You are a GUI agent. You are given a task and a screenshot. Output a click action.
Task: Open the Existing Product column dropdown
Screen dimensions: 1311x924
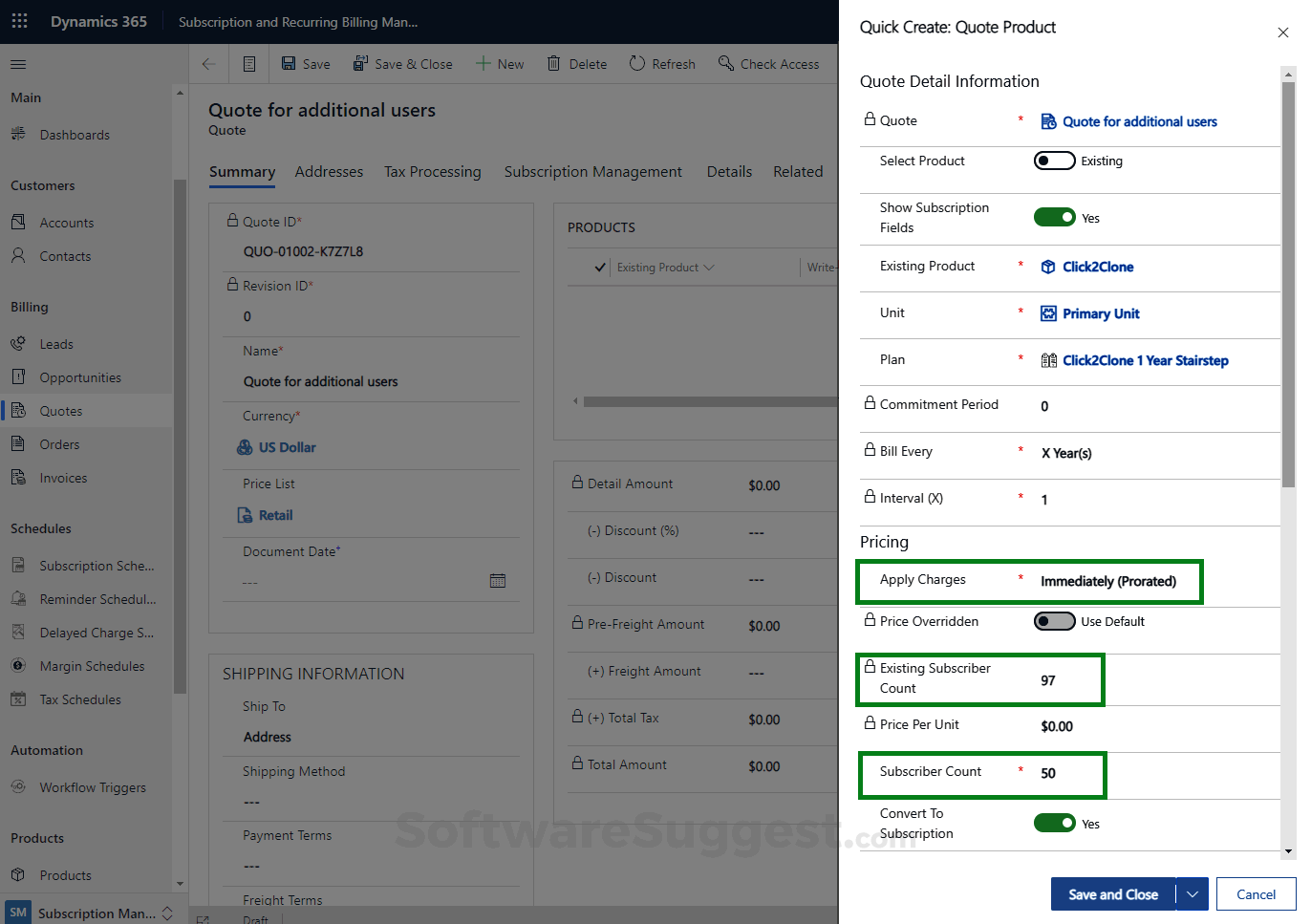point(709,268)
